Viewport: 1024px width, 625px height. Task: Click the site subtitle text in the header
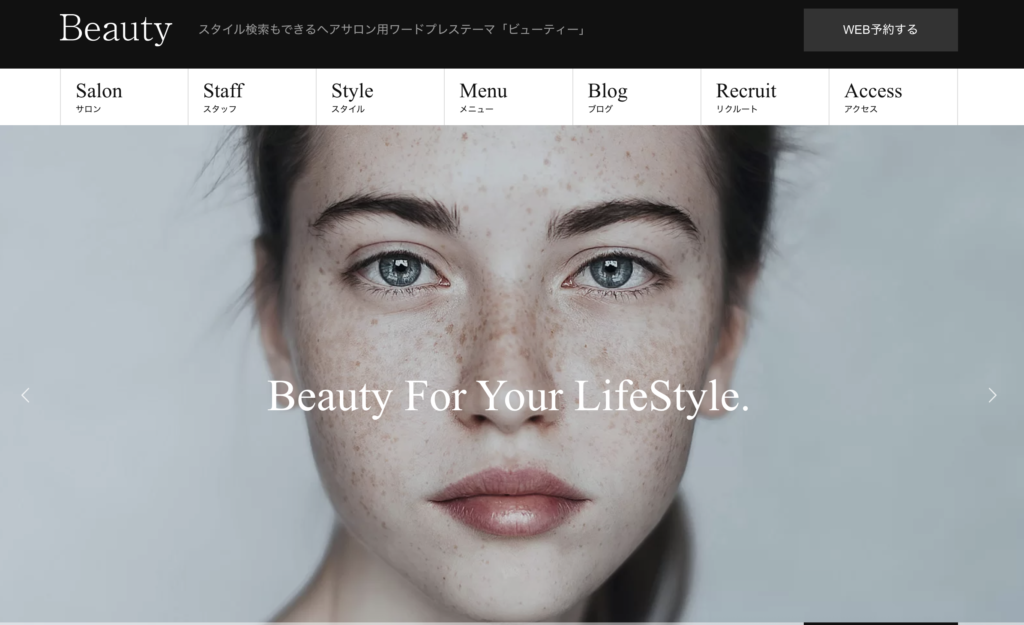click(392, 30)
